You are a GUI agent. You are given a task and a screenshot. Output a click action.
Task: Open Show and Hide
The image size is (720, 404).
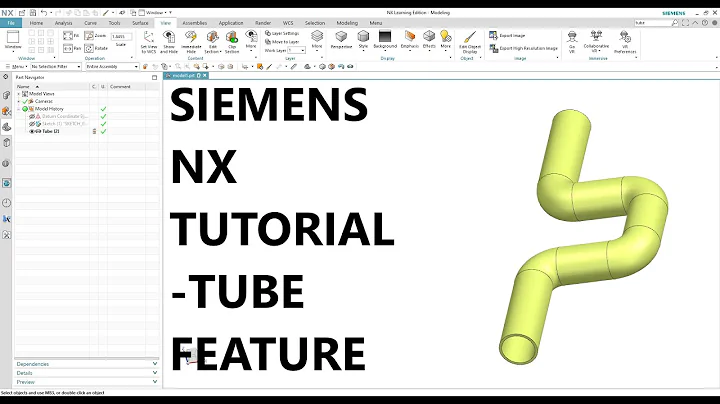[169, 42]
